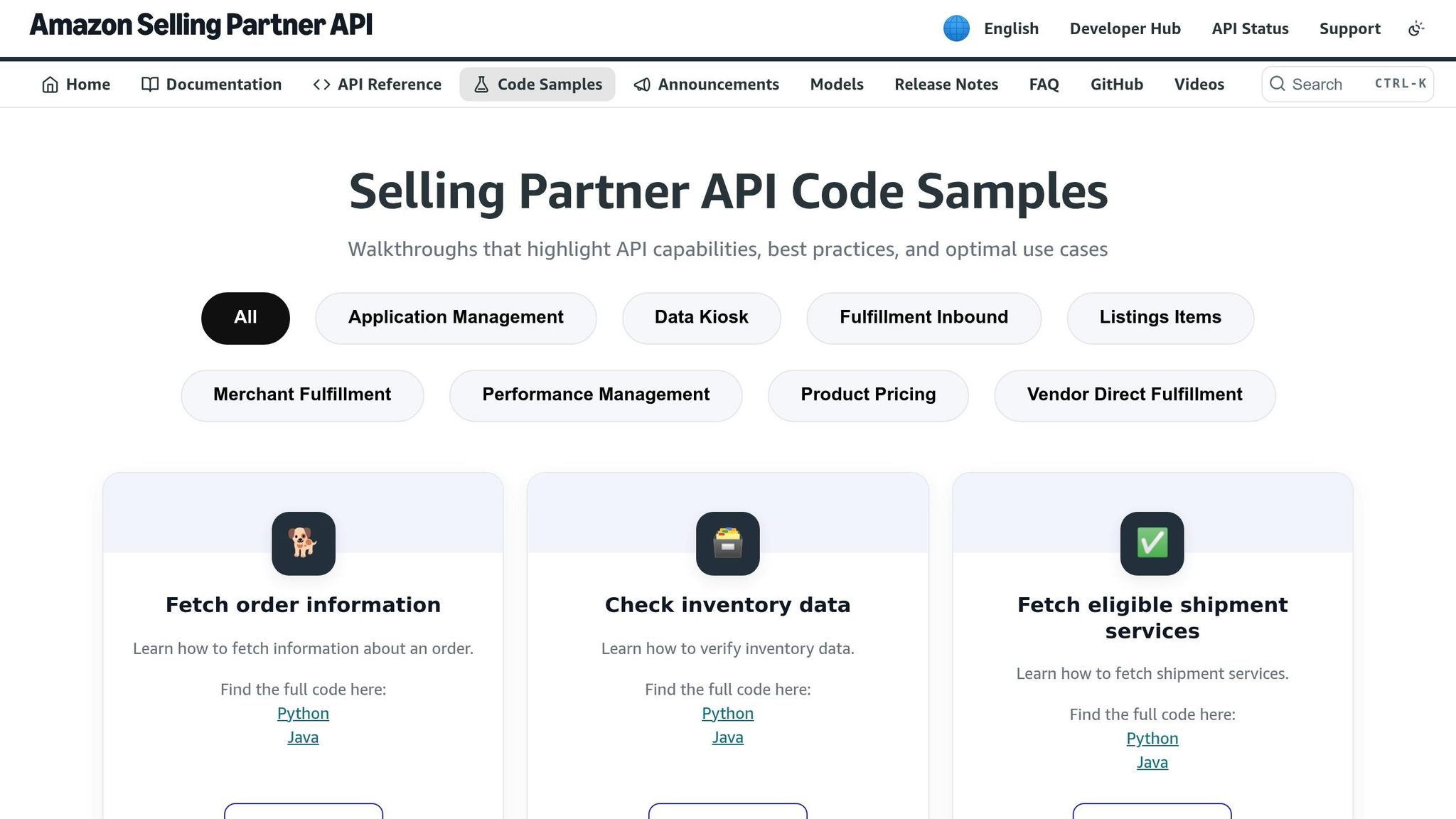Show only Product Pricing samples
1456x819 pixels.
(867, 395)
